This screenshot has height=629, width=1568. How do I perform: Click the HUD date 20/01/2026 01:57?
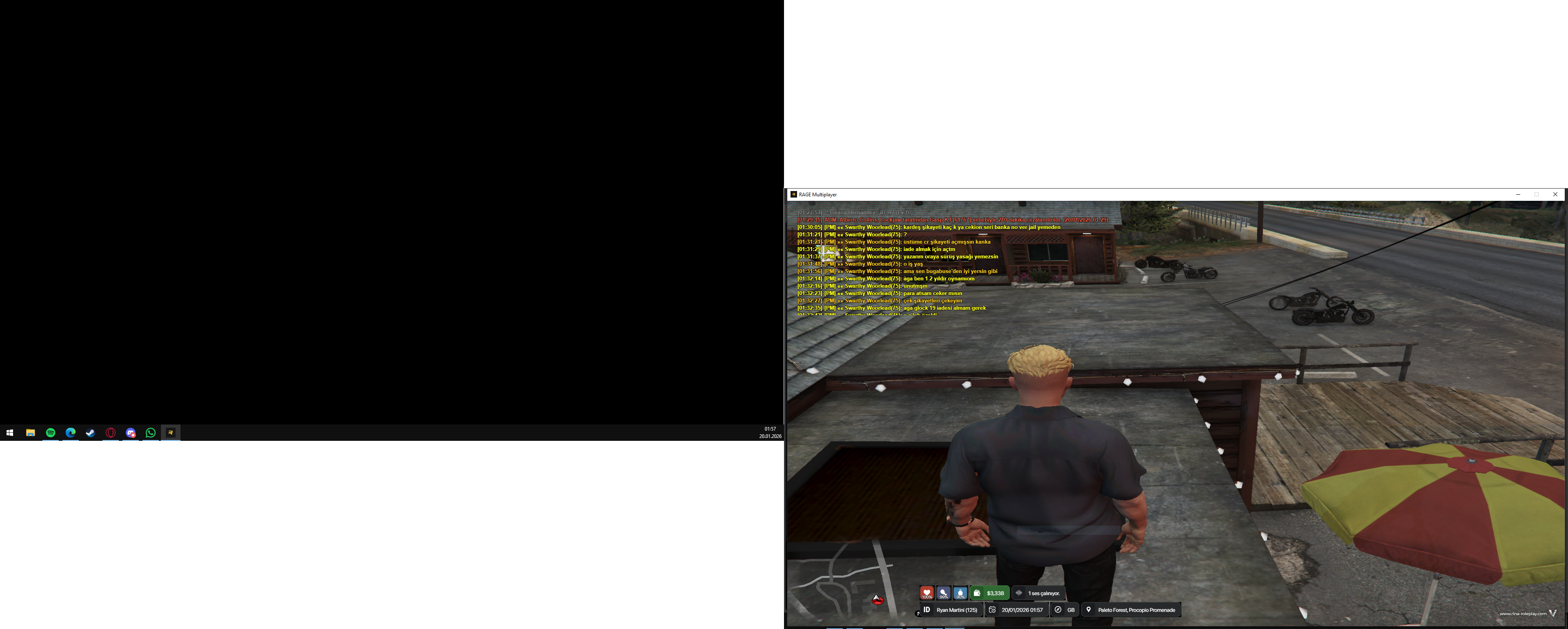pyautogui.click(x=1022, y=610)
